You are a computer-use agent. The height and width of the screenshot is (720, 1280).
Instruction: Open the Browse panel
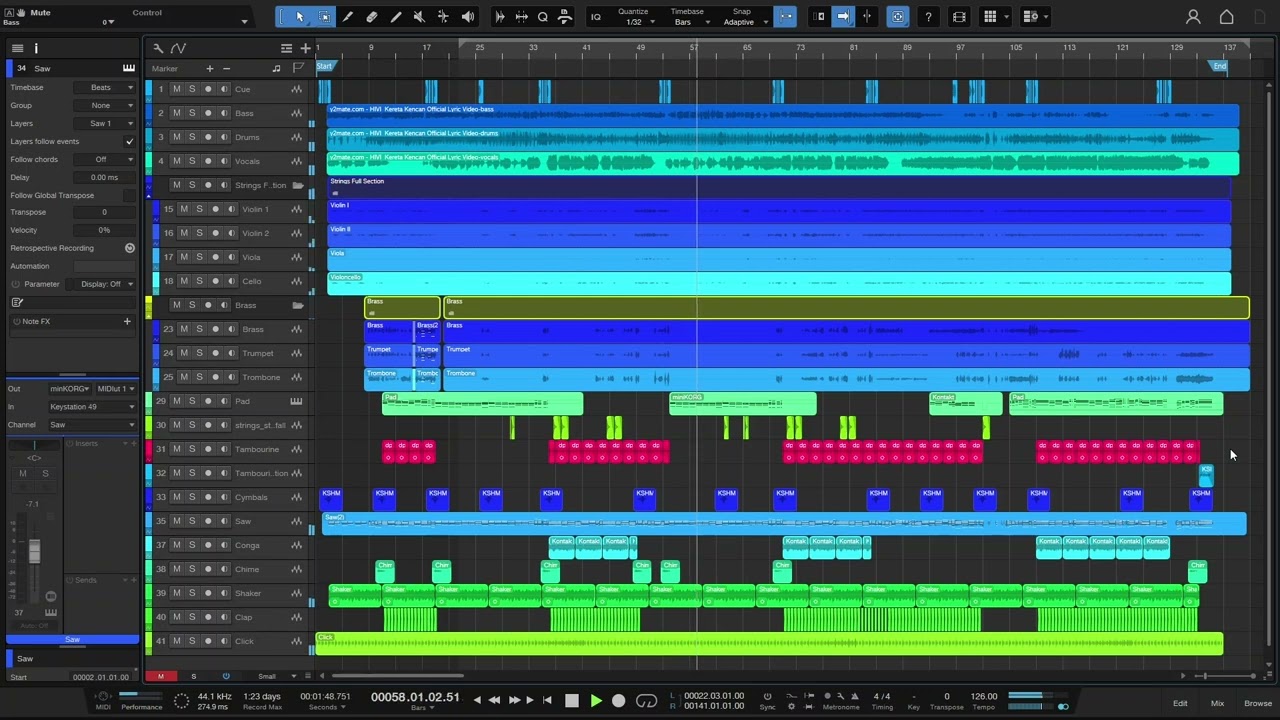1257,703
